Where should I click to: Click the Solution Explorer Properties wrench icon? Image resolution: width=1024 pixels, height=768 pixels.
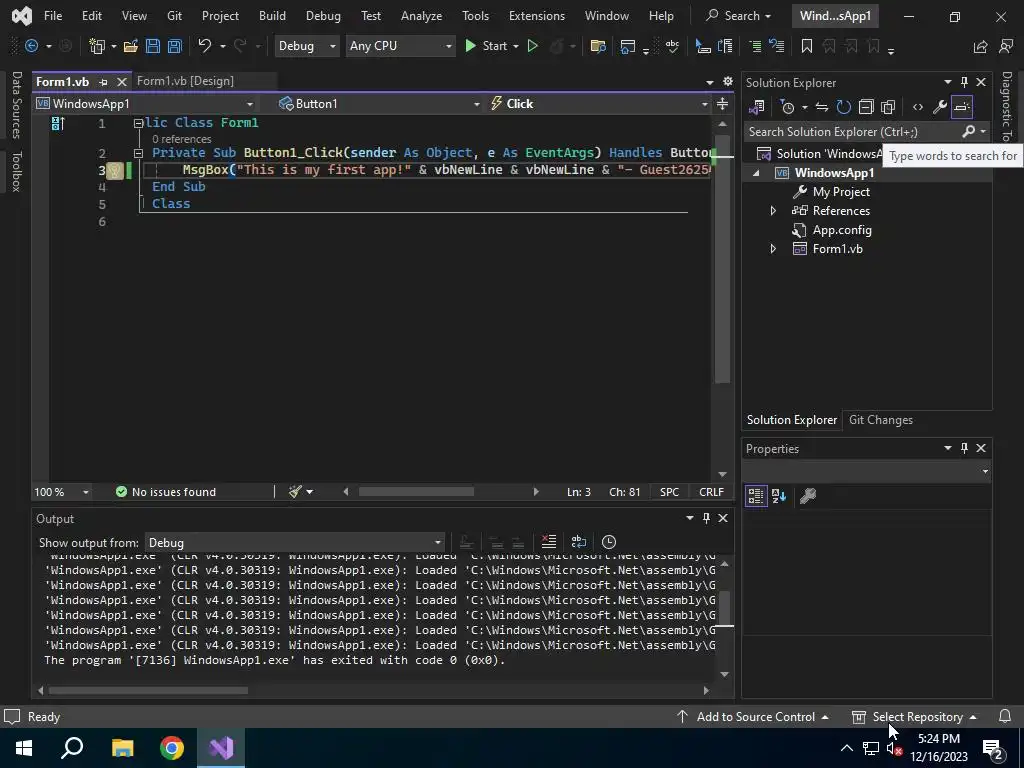click(940, 107)
